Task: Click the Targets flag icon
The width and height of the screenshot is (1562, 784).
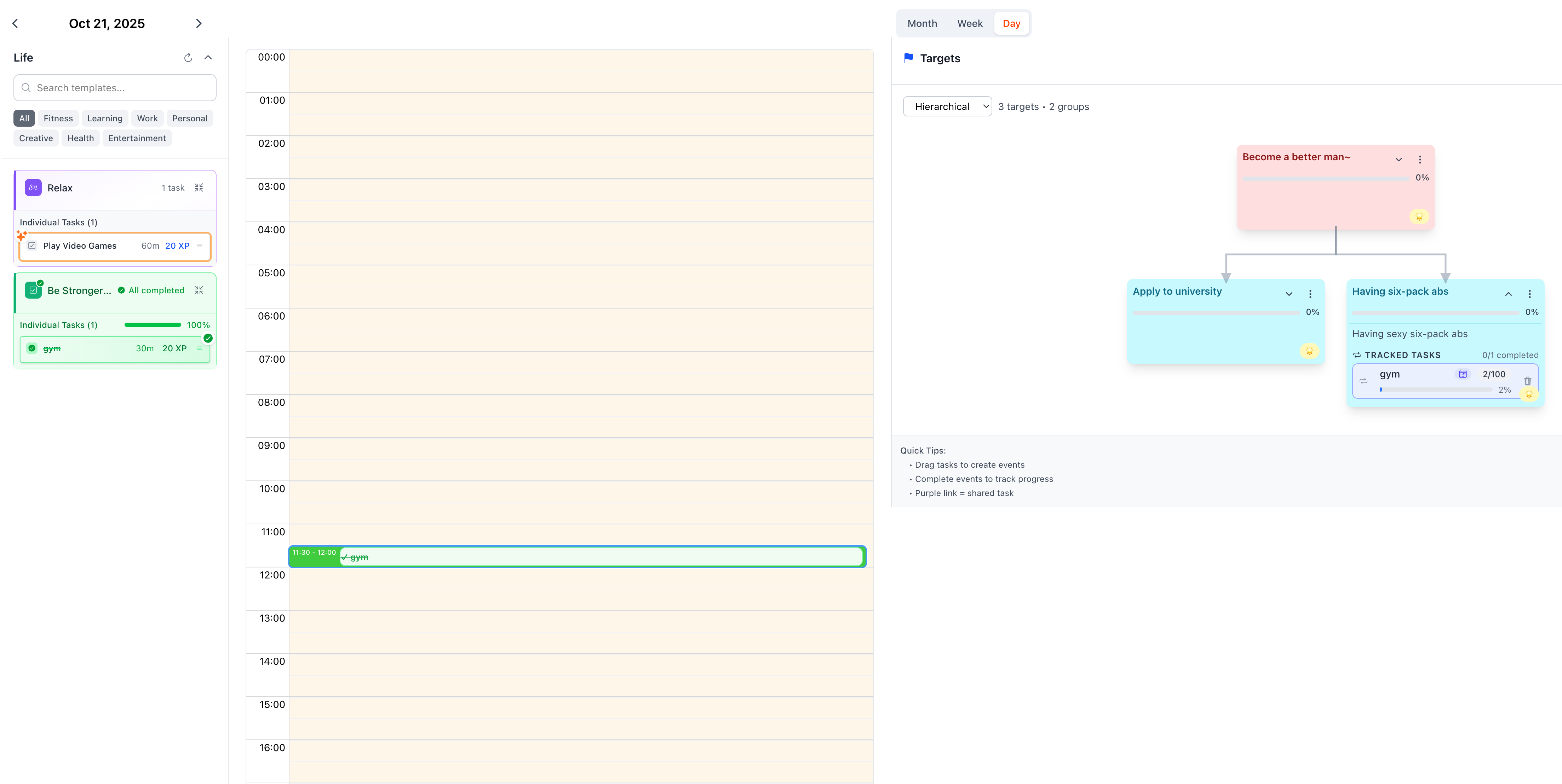Action: point(908,58)
